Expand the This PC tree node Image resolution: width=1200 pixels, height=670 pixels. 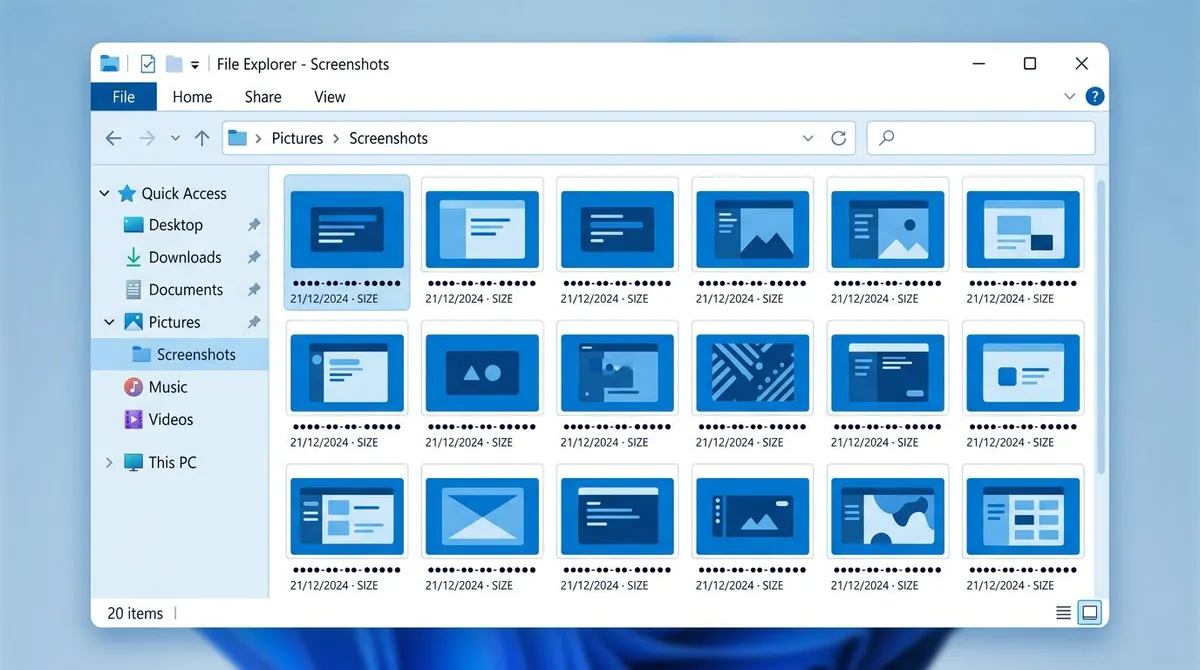pos(109,462)
